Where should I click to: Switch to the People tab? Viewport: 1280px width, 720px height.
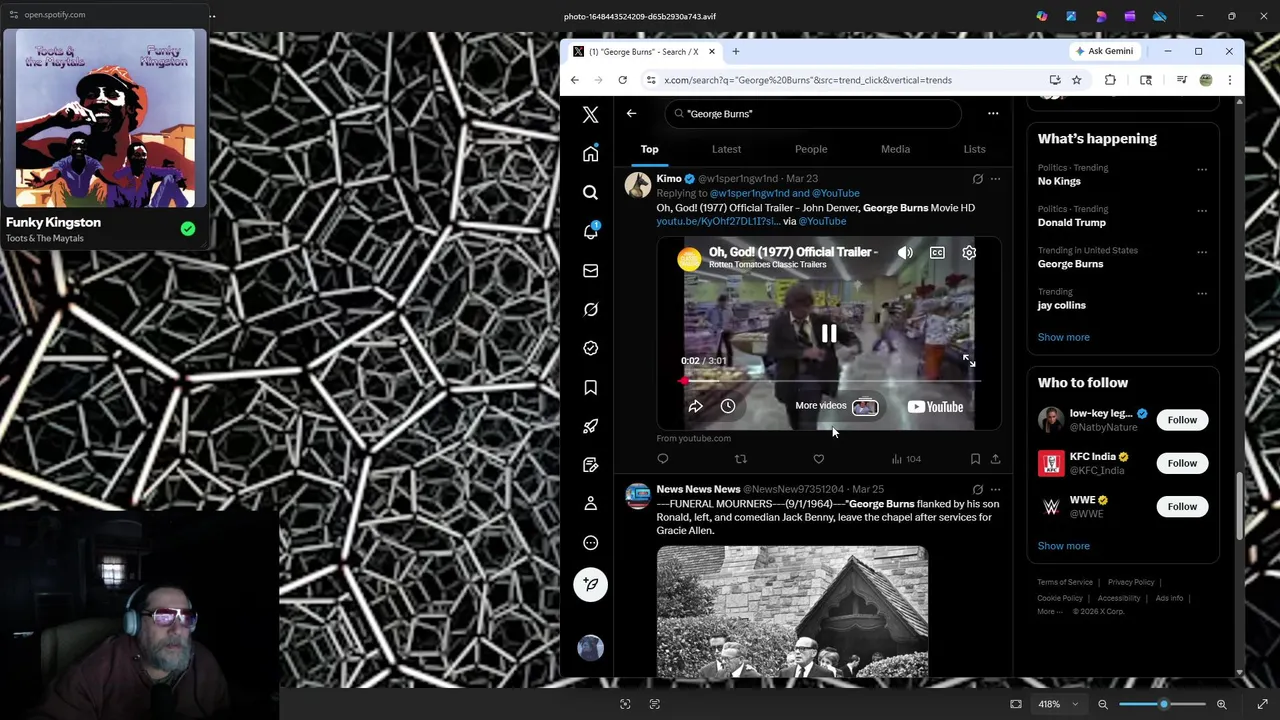click(x=811, y=149)
